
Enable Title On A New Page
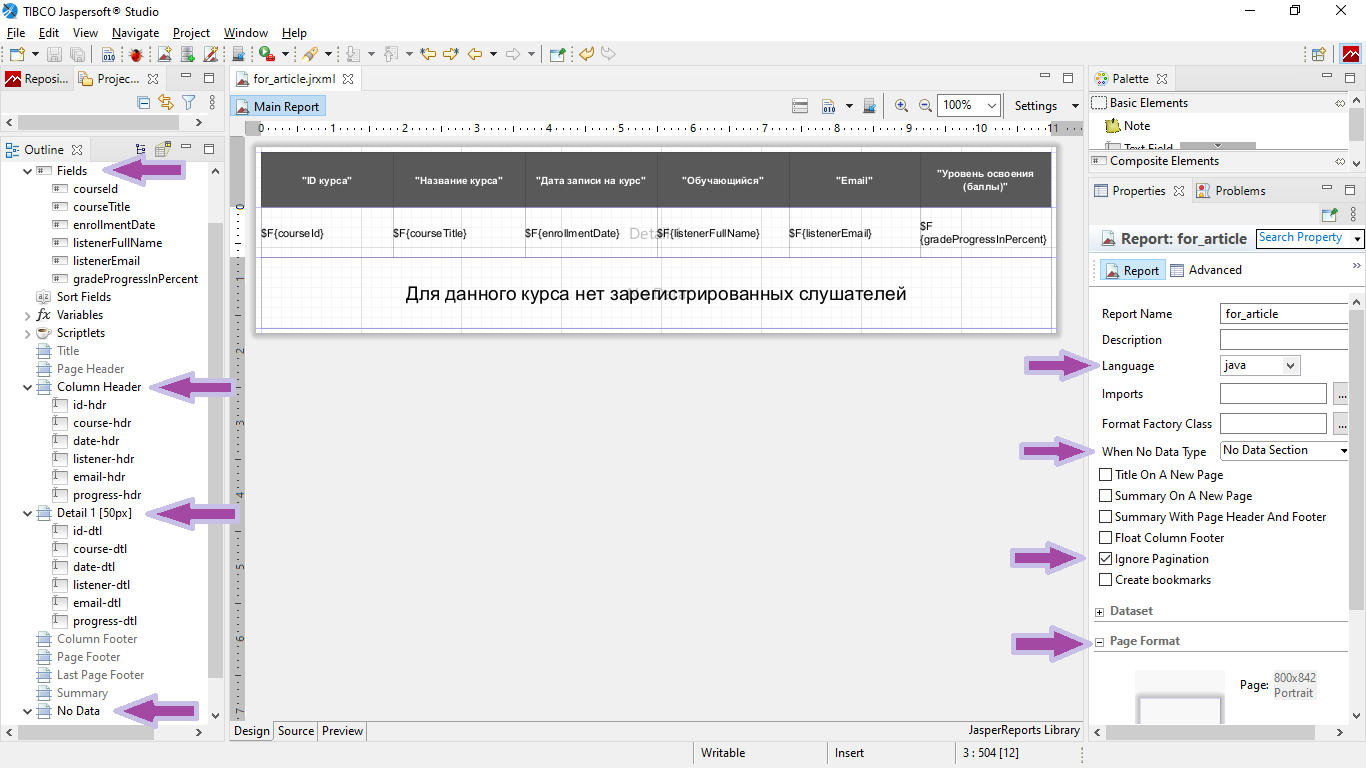[1105, 475]
